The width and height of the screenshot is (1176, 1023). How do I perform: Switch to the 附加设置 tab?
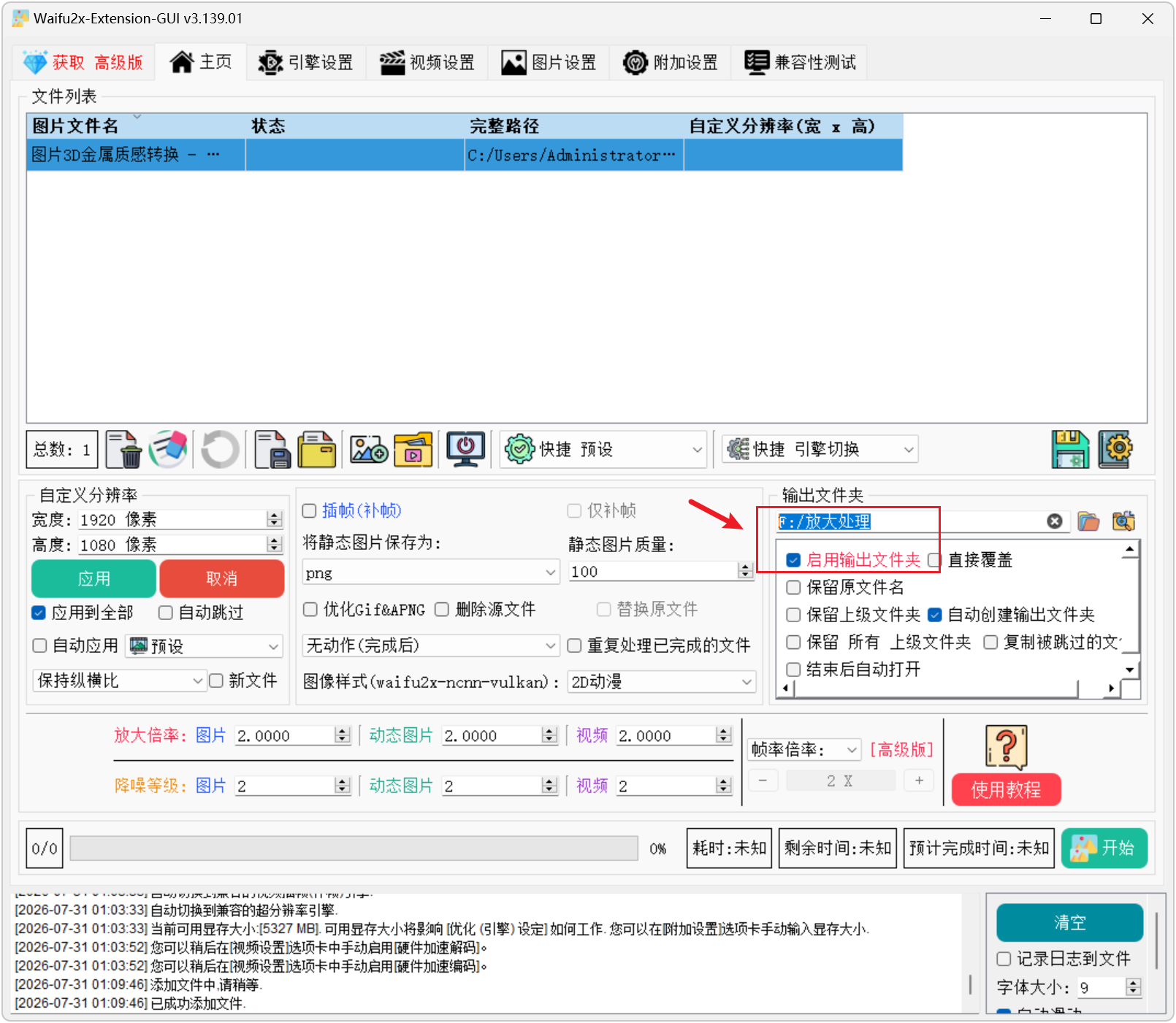(671, 62)
